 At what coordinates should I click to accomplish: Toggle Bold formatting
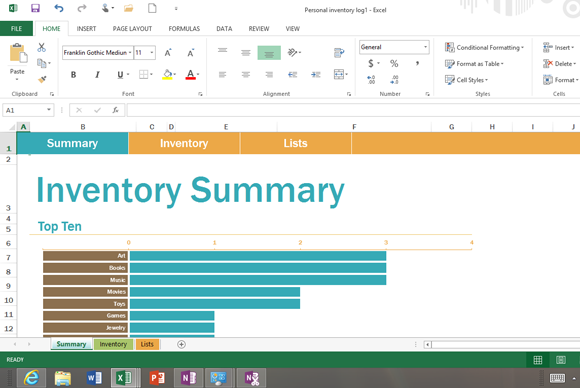73,75
